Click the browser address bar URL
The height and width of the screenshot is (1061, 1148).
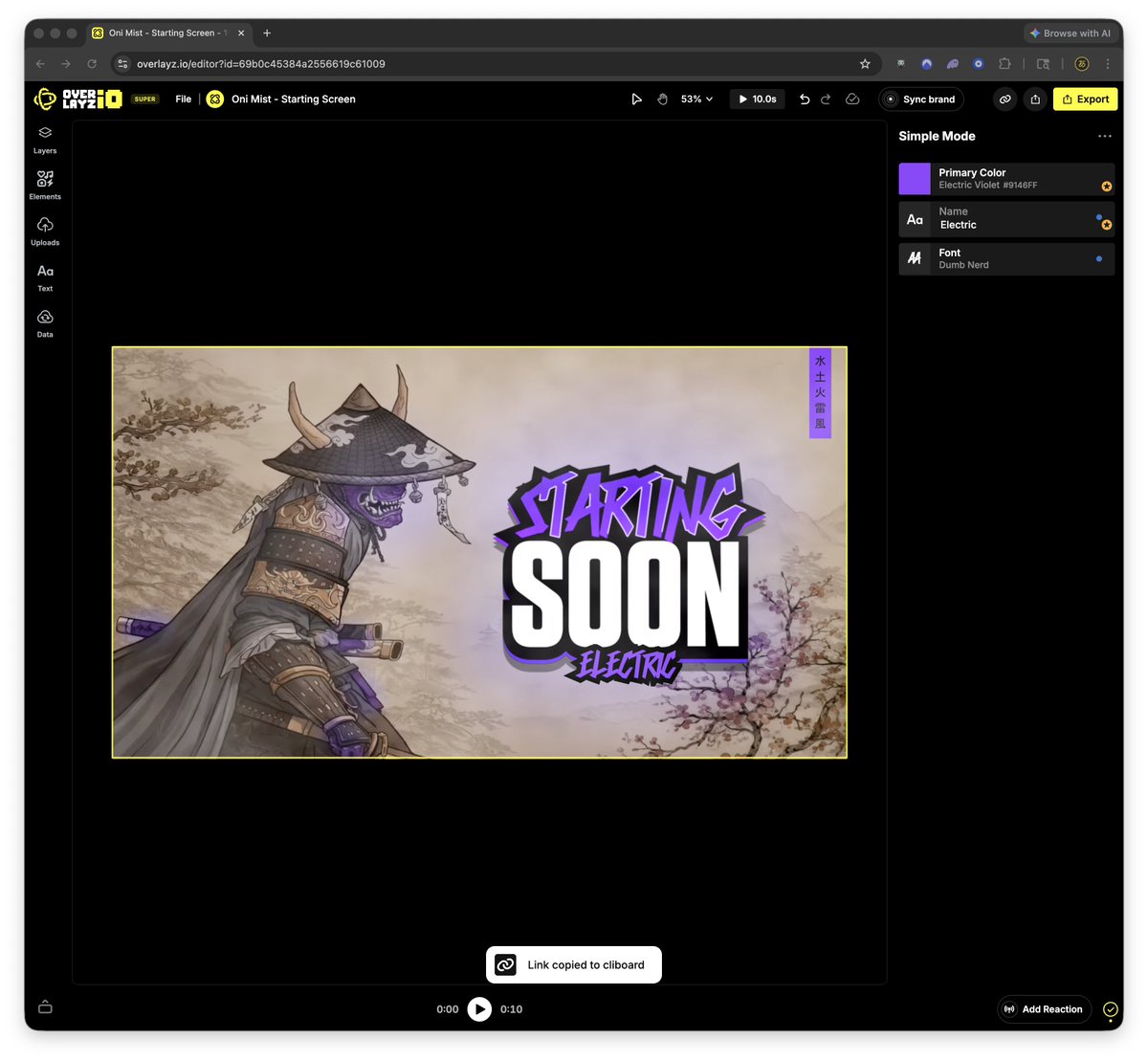[261, 64]
